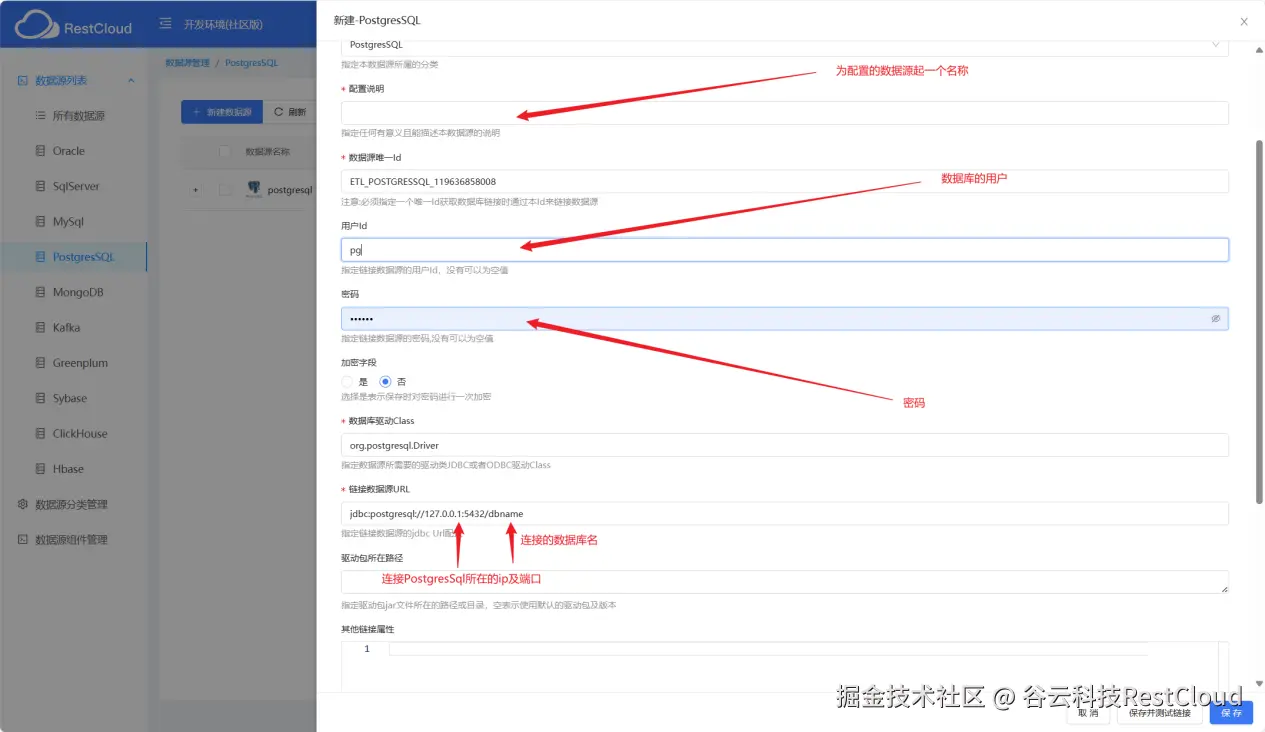
Task: Open MySql data sources
Action: click(68, 222)
